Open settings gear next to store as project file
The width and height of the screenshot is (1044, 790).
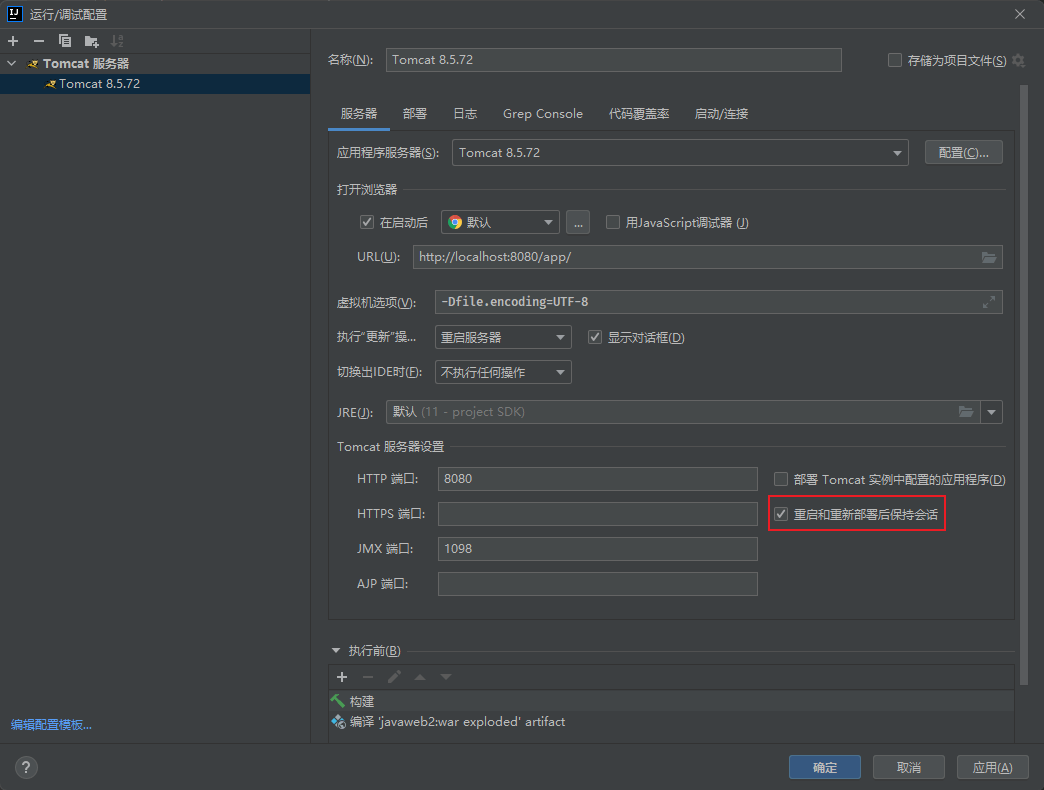1019,61
